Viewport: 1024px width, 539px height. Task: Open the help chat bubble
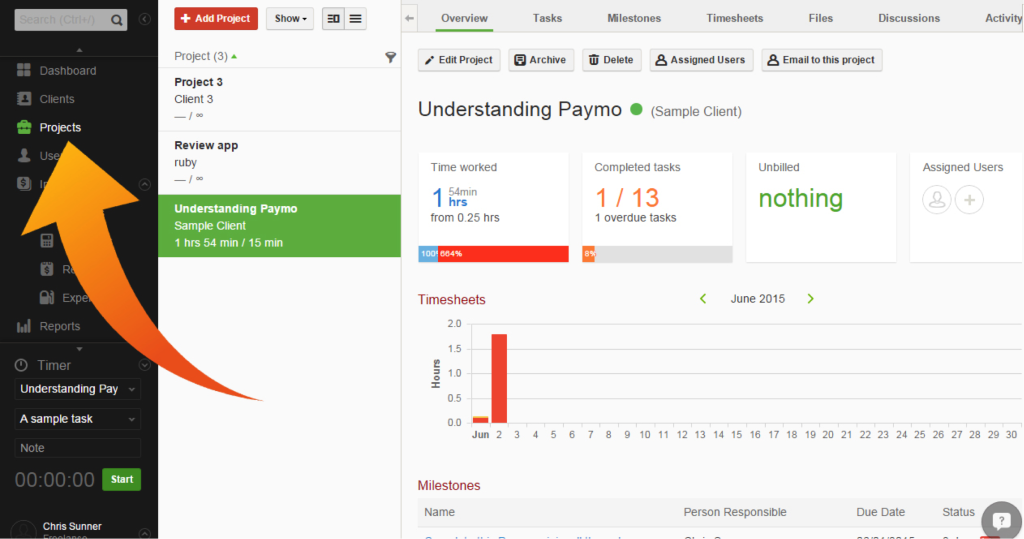(1001, 521)
